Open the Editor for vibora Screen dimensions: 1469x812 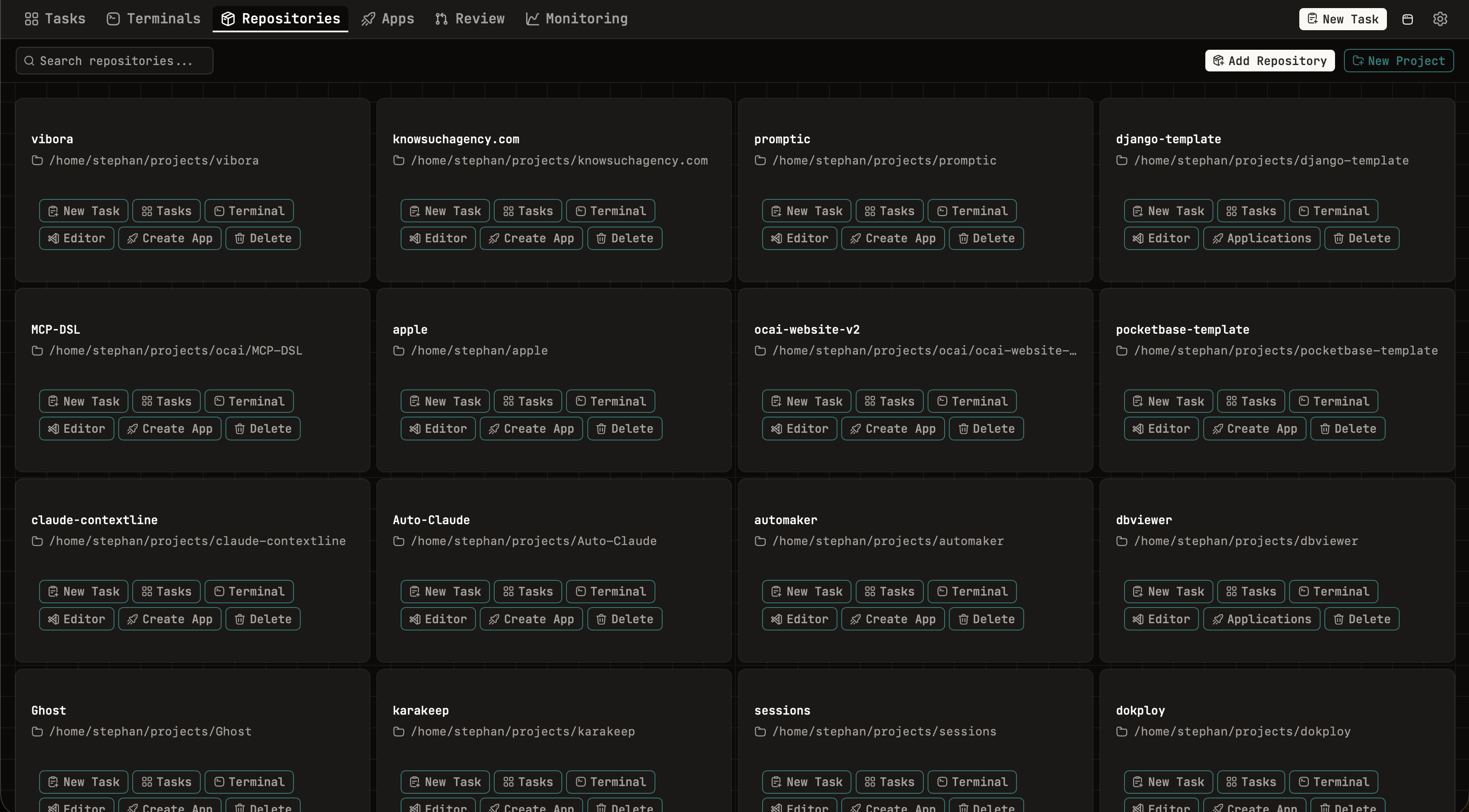point(77,238)
